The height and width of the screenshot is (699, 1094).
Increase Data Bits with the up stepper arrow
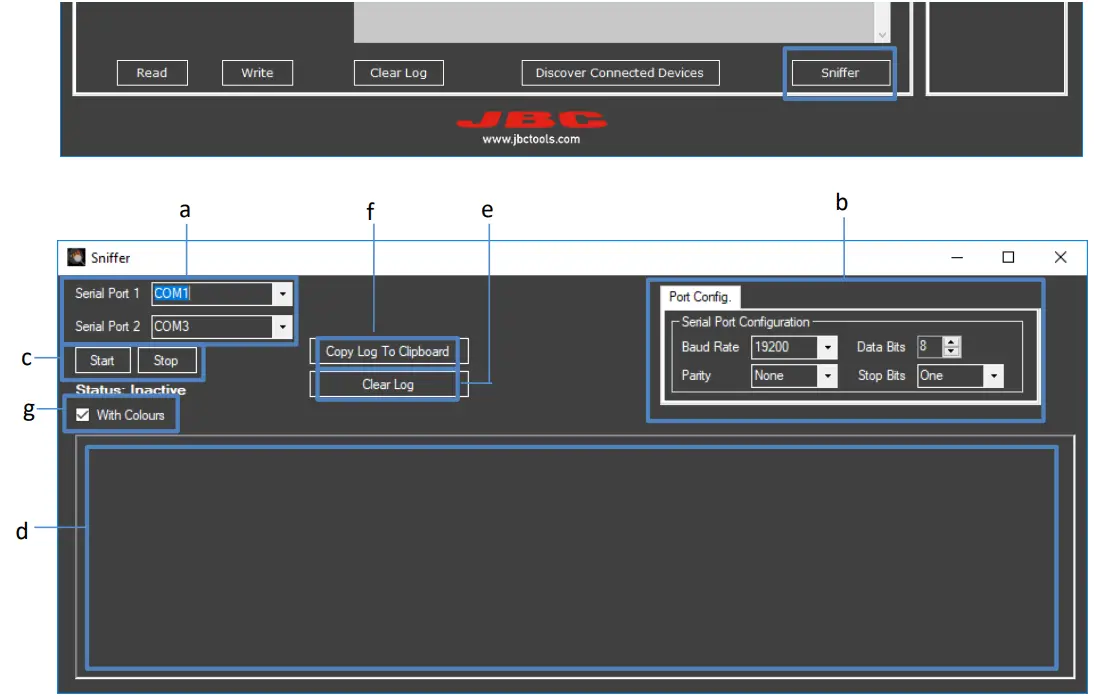point(950,342)
